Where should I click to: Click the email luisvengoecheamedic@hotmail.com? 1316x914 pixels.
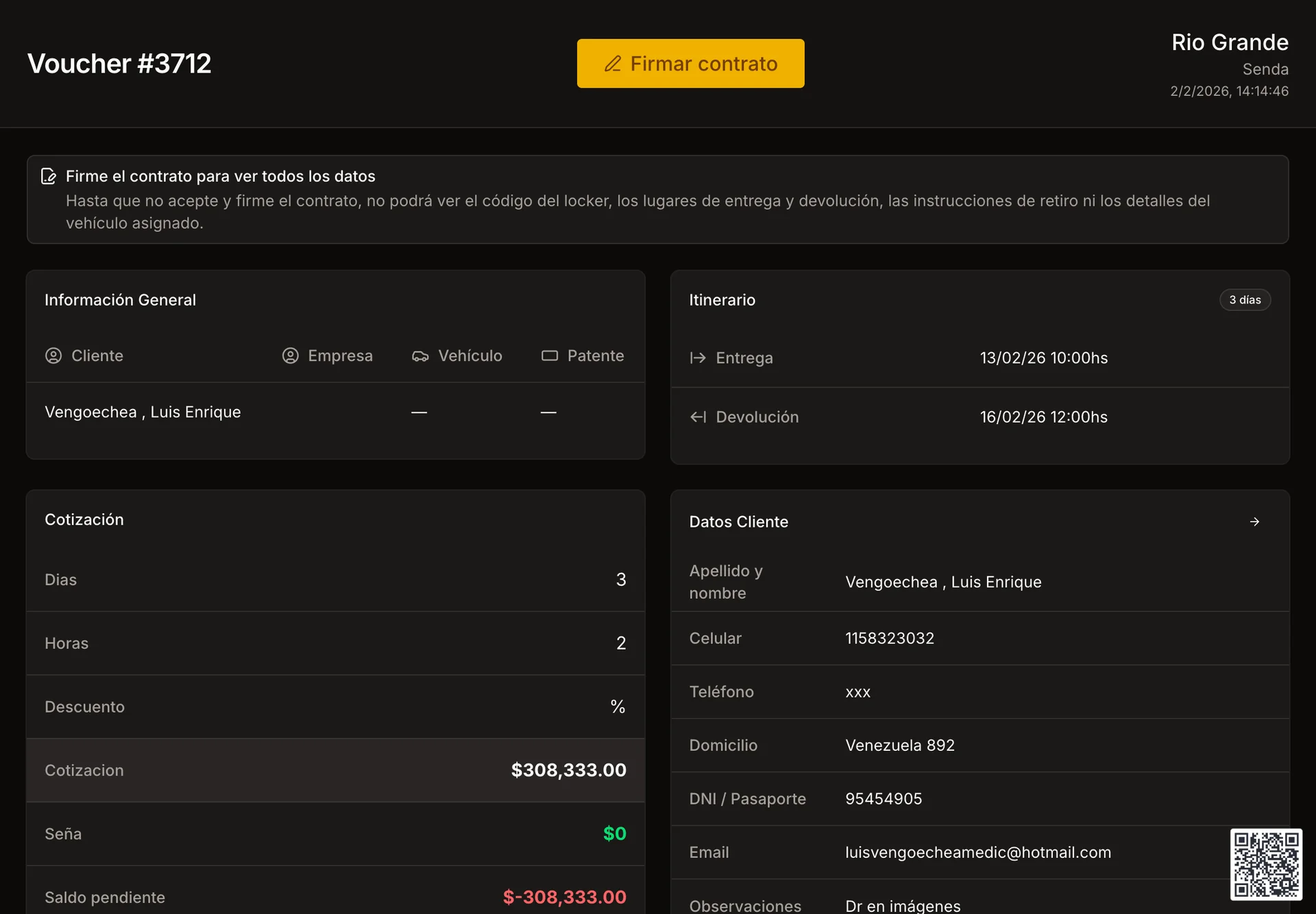(977, 852)
